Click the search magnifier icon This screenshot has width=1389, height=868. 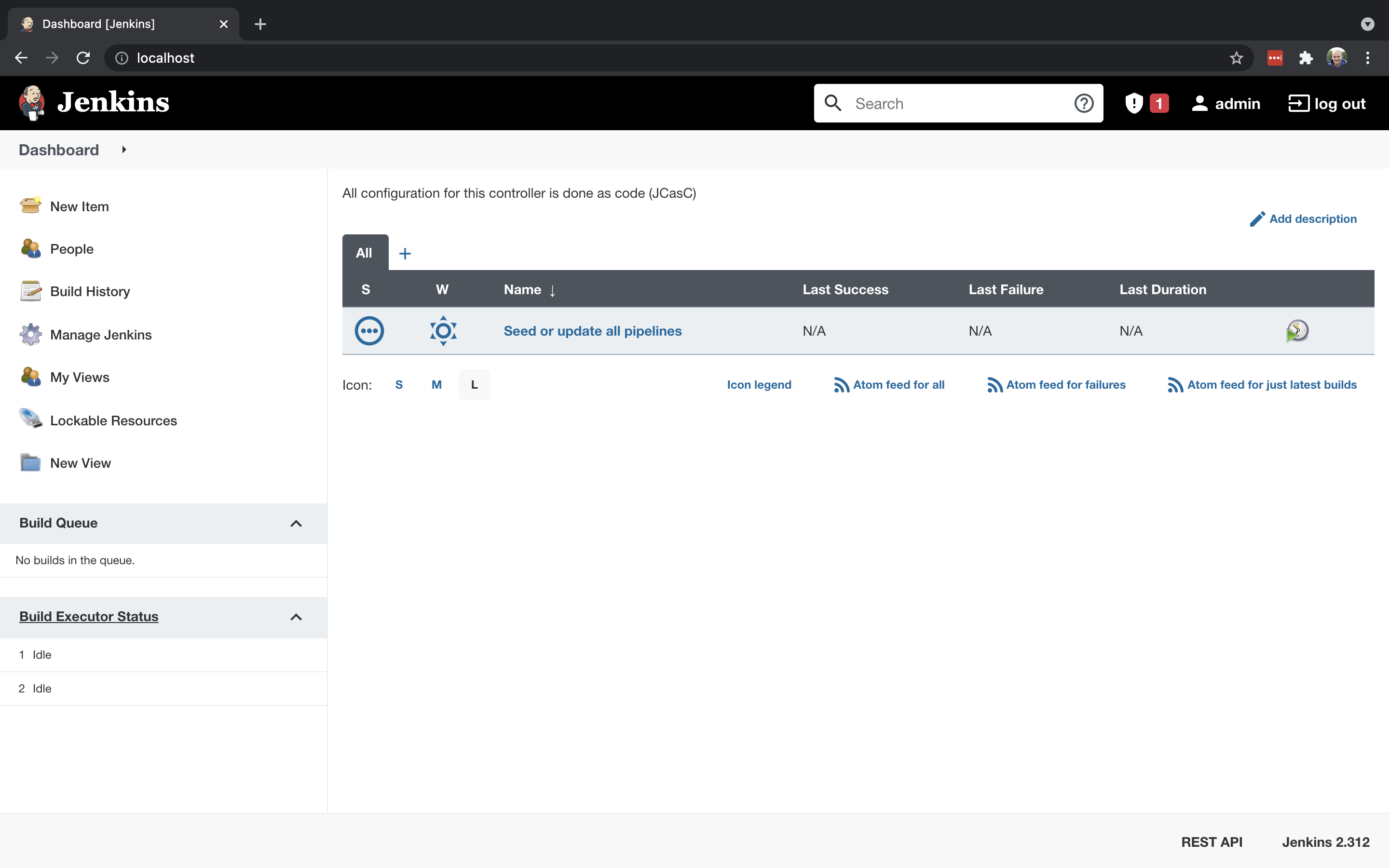click(833, 103)
